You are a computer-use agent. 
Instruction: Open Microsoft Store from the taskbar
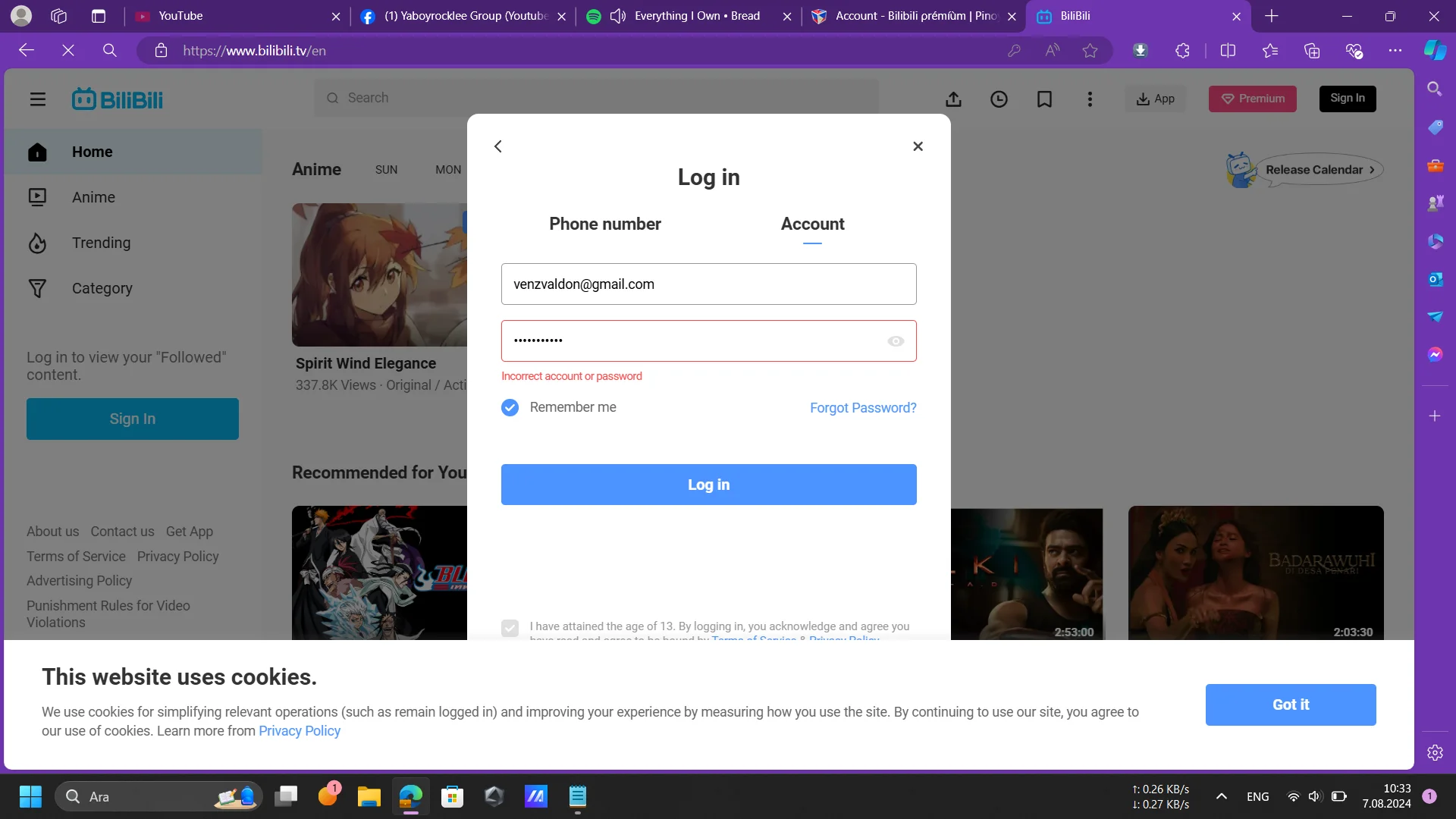point(452,796)
